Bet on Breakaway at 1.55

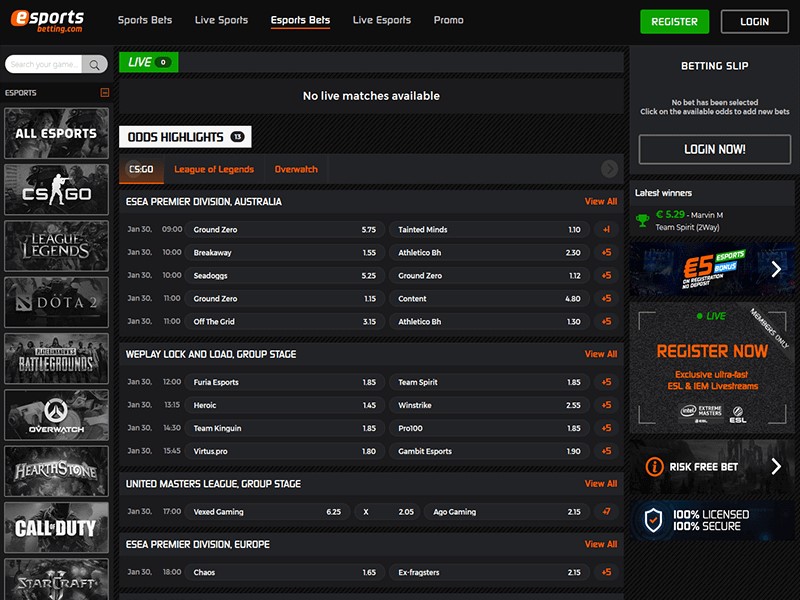[285, 253]
